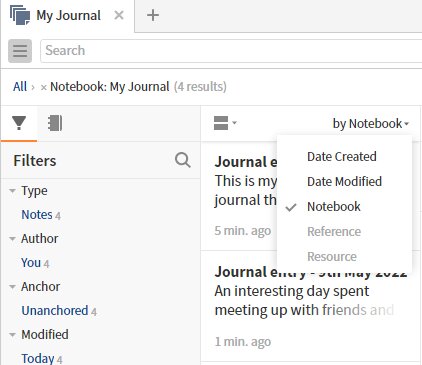Filter by Today modified notes

(x=38, y=359)
